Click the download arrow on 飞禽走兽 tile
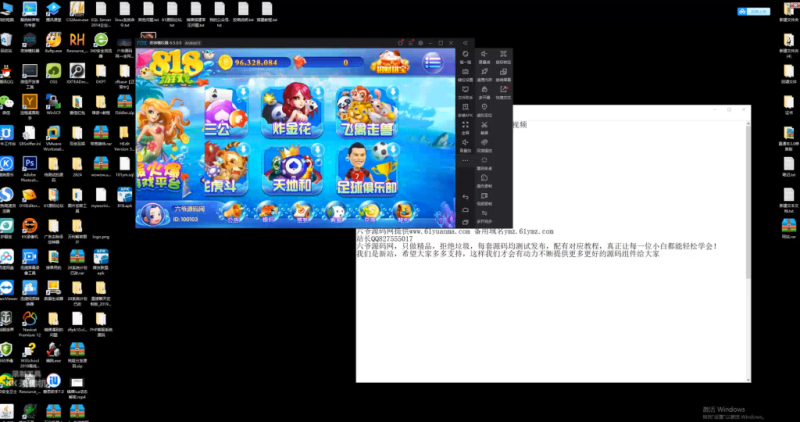Image resolution: width=800 pixels, height=422 pixels. [392, 92]
